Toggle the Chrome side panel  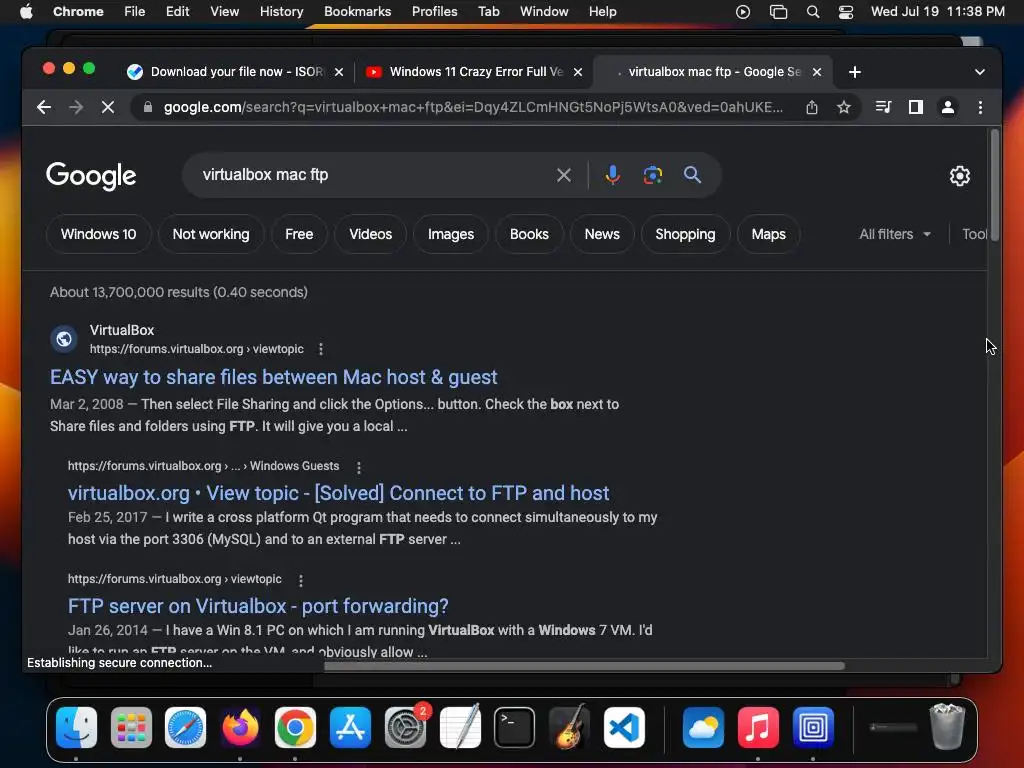click(x=916, y=107)
